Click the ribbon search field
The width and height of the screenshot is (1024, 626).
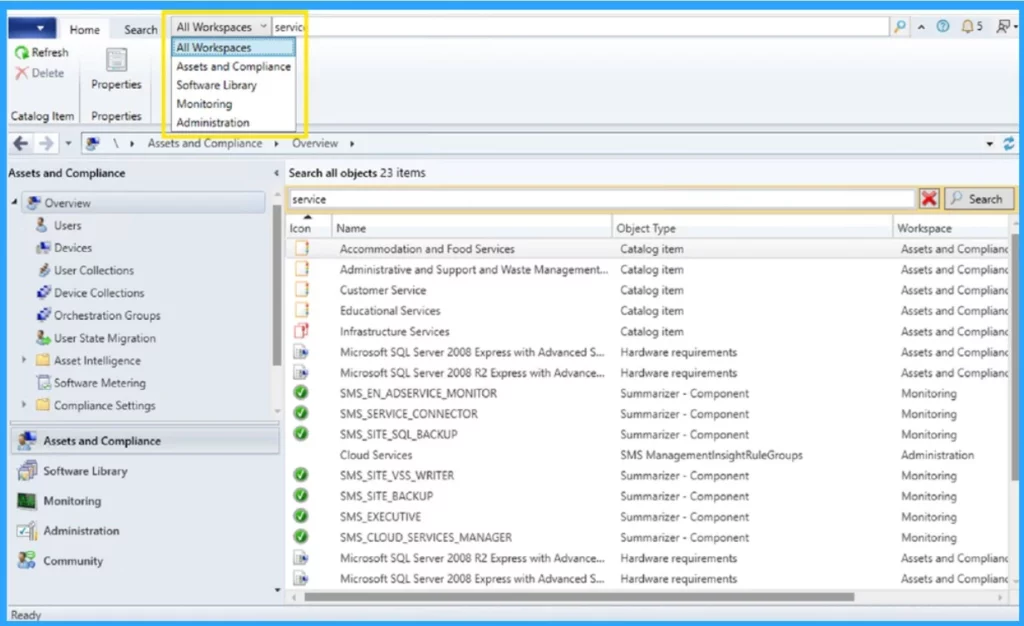[580, 27]
